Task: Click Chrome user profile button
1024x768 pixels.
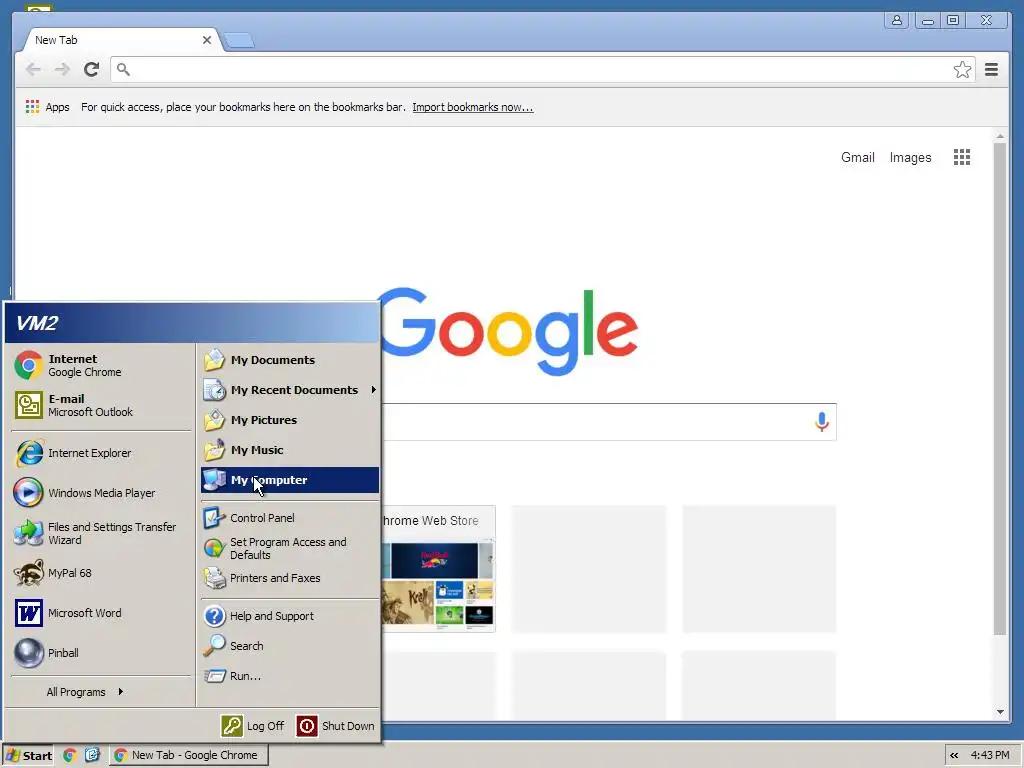Action: [897, 20]
